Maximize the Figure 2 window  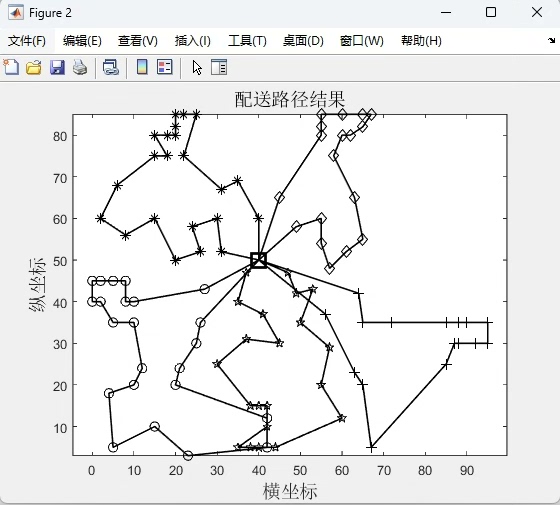coord(491,12)
